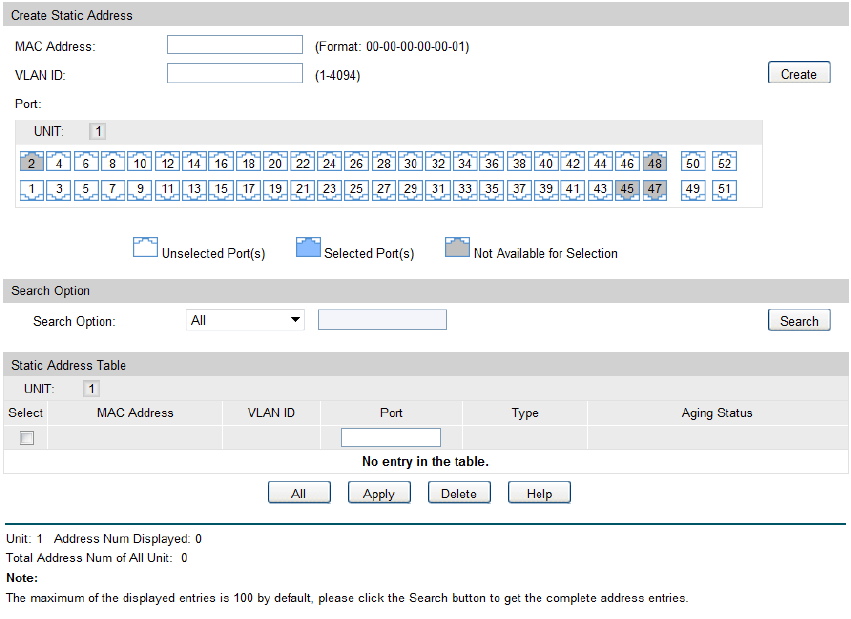Screen dimensions: 851x619
Task: Select port 13 icon
Action: (194, 190)
